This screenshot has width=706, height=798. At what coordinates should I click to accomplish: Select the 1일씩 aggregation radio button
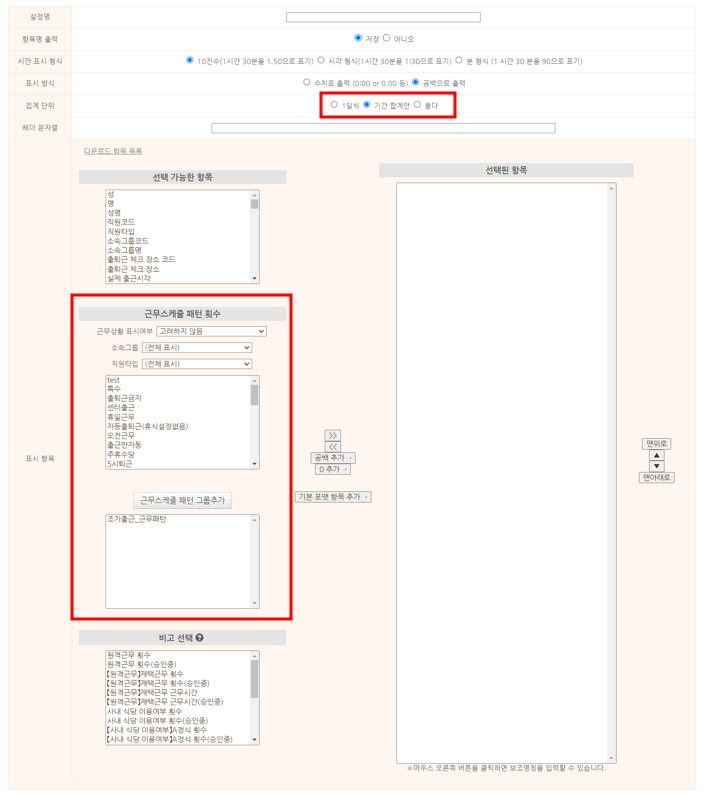tap(334, 104)
